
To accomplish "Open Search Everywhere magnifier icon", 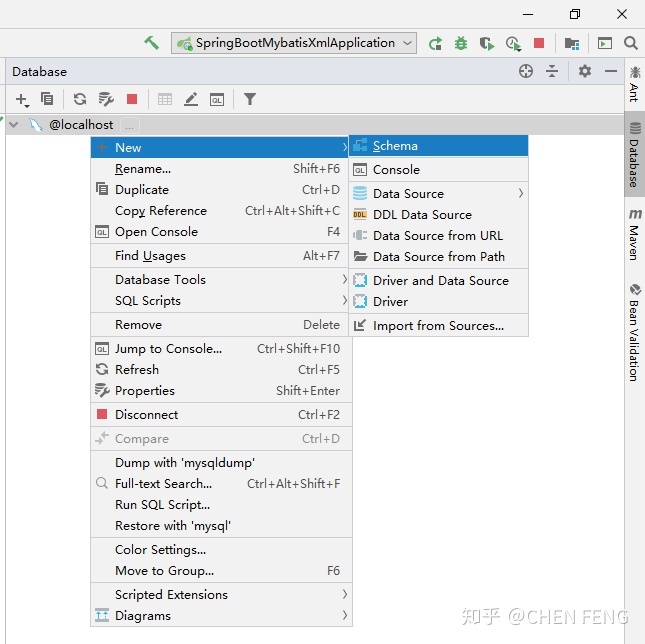I will [631, 43].
